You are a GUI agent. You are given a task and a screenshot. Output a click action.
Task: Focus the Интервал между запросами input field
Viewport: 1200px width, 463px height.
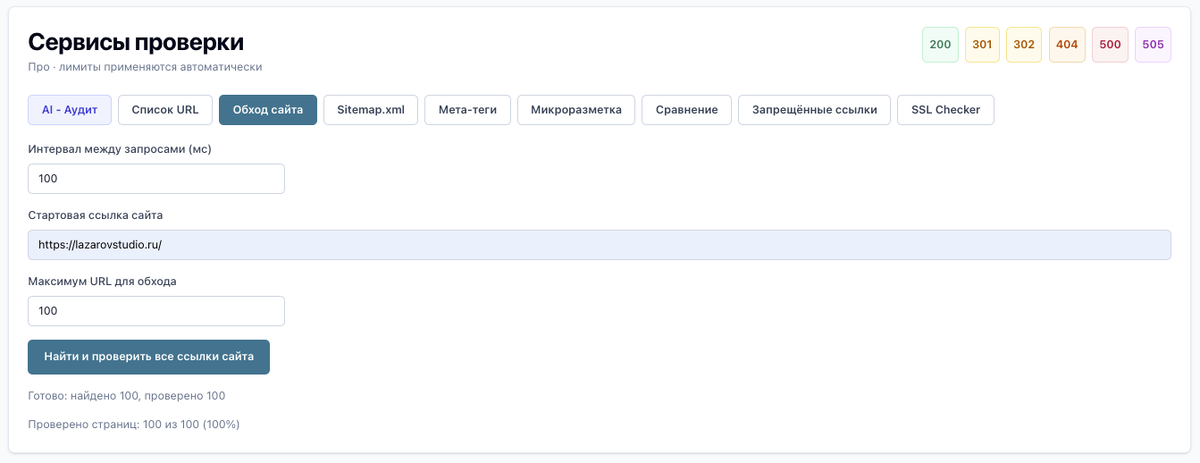coord(156,179)
